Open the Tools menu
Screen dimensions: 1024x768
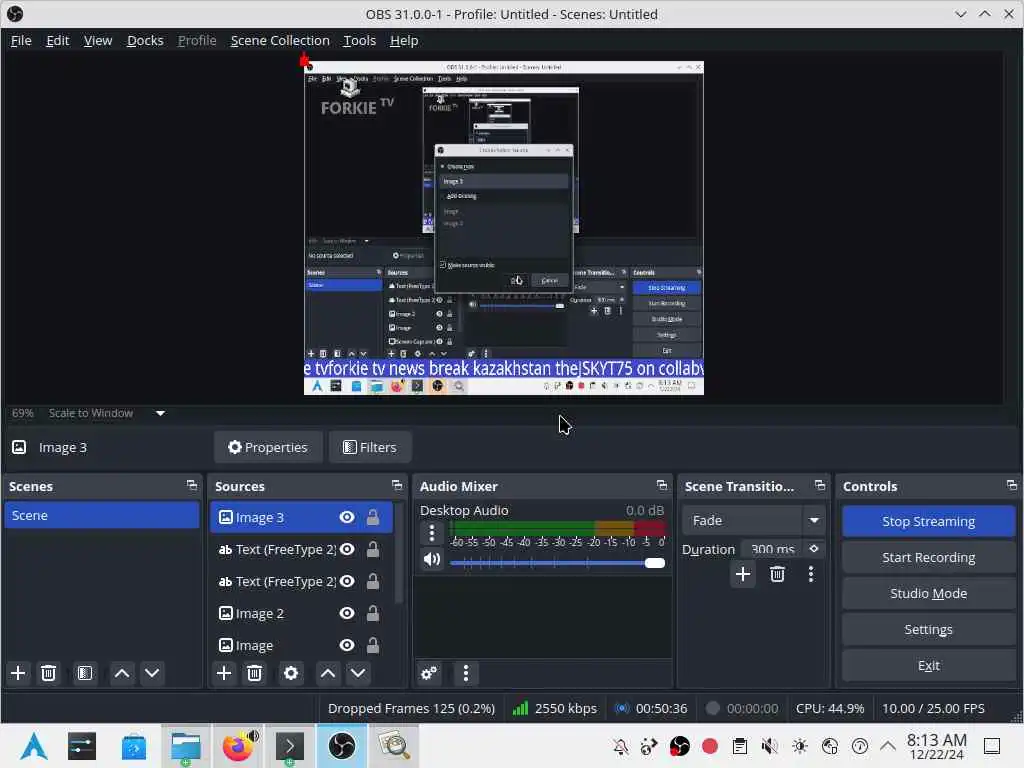(360, 40)
